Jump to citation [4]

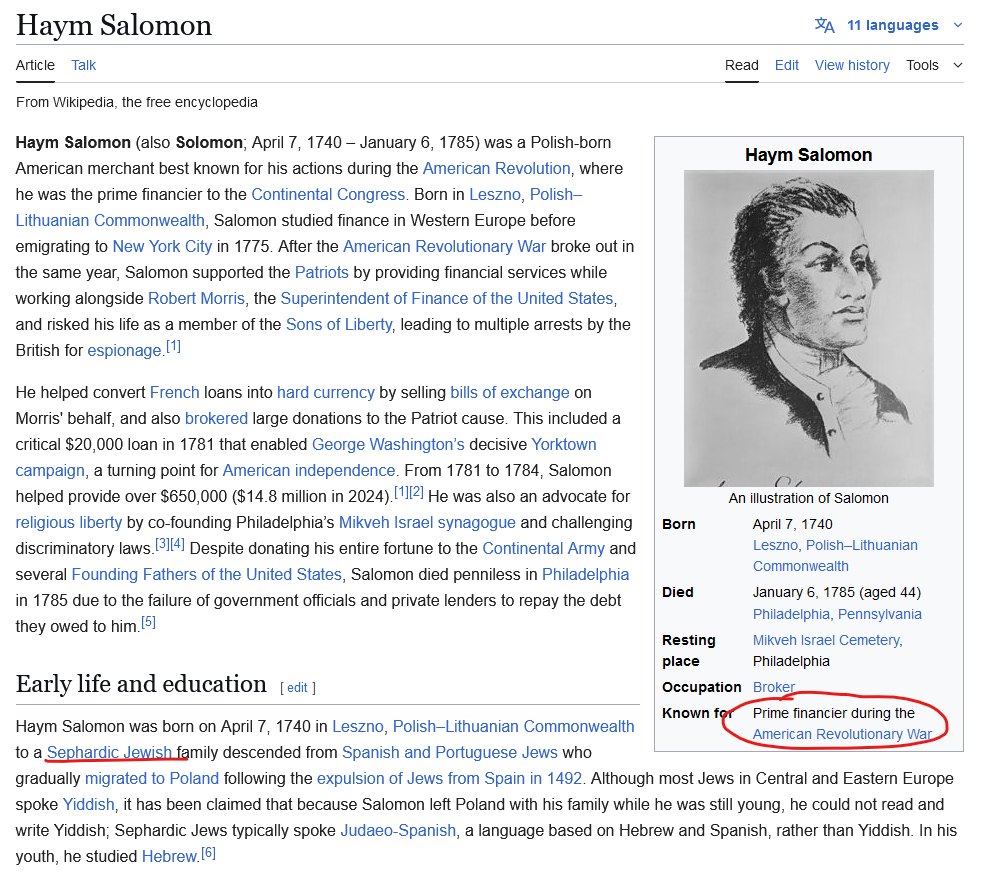177,544
